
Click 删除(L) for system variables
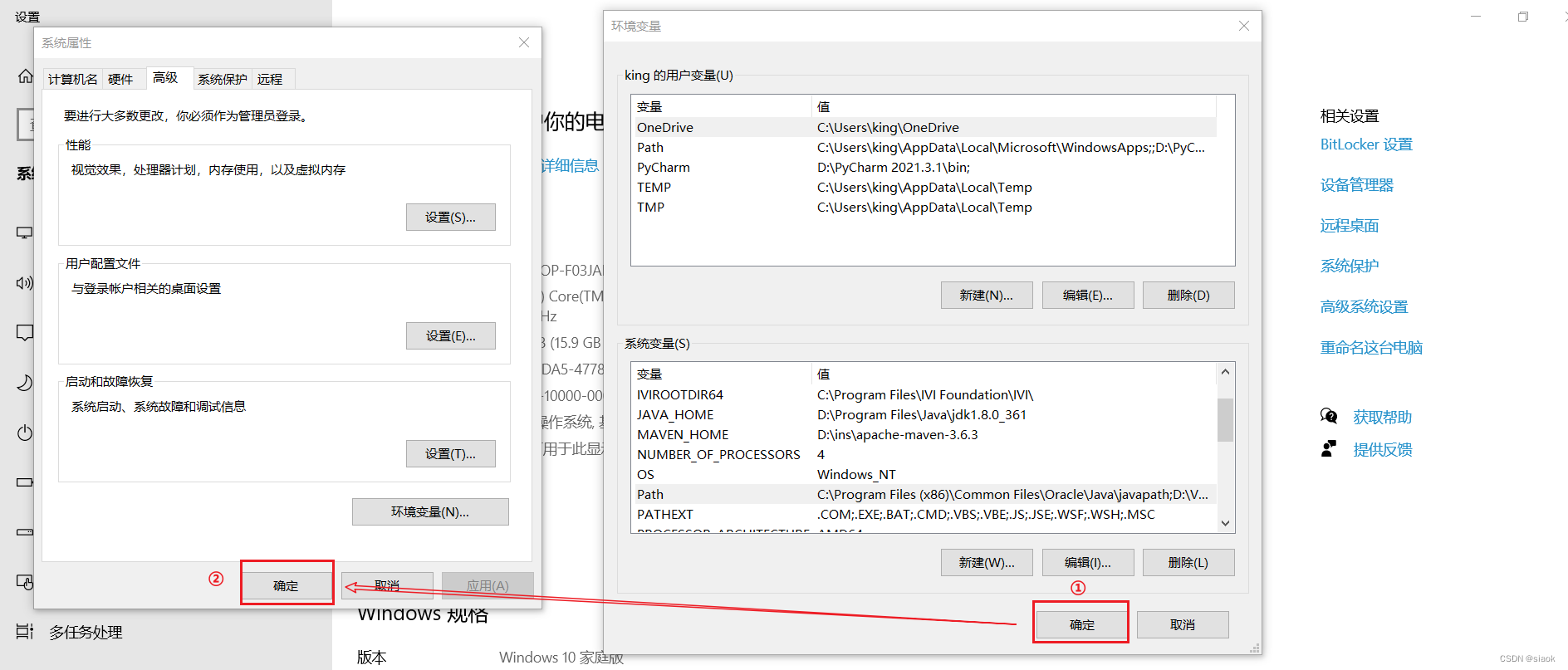pos(1188,562)
